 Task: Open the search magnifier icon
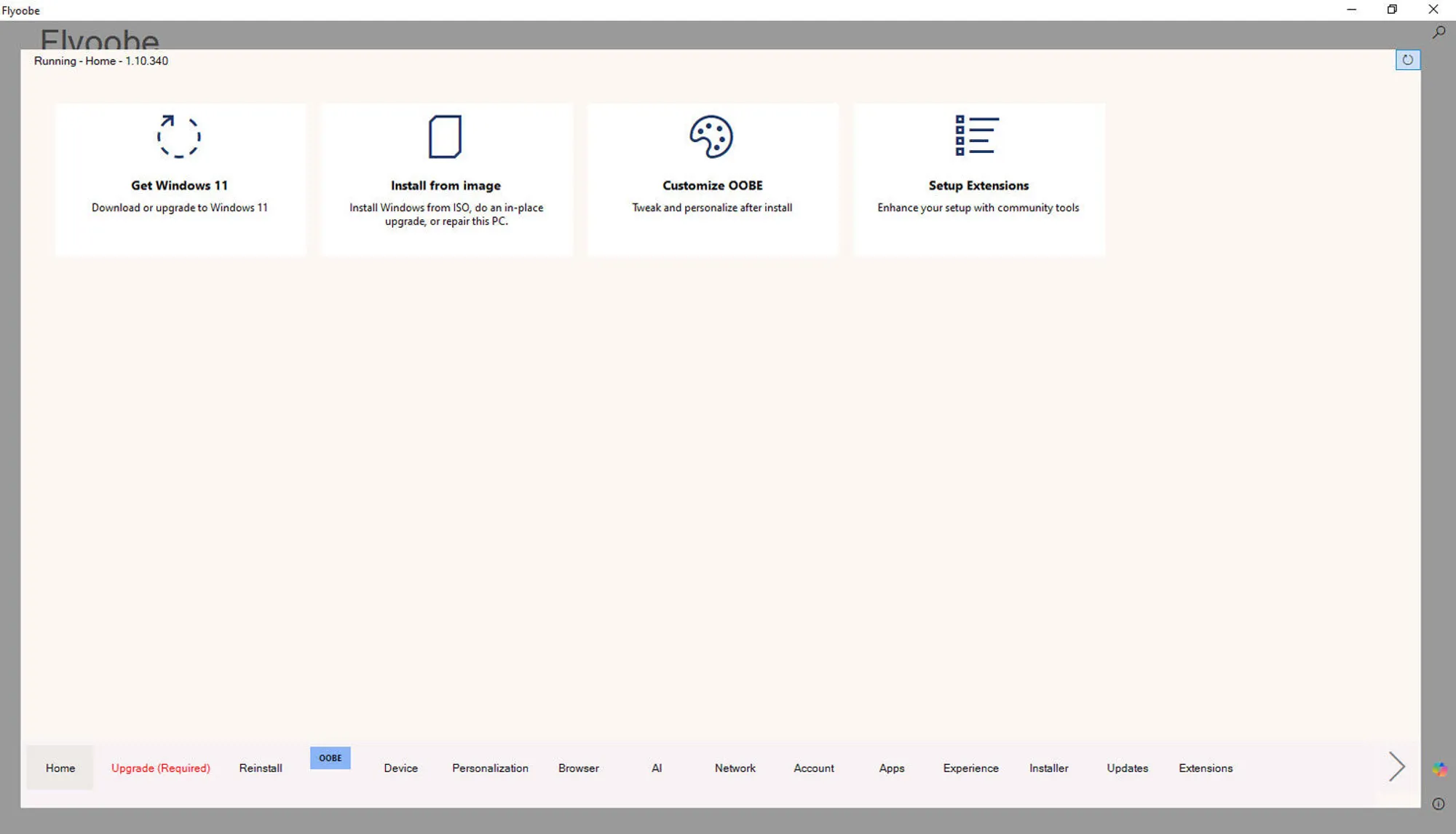[1439, 32]
